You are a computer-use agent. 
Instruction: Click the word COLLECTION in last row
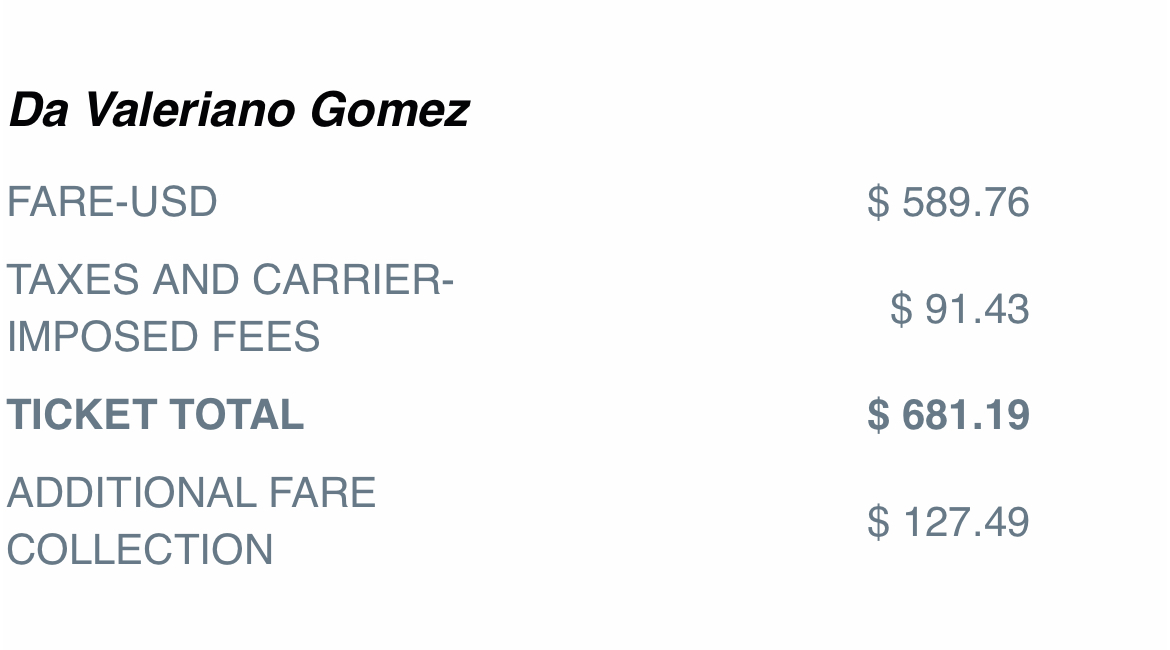tap(140, 550)
